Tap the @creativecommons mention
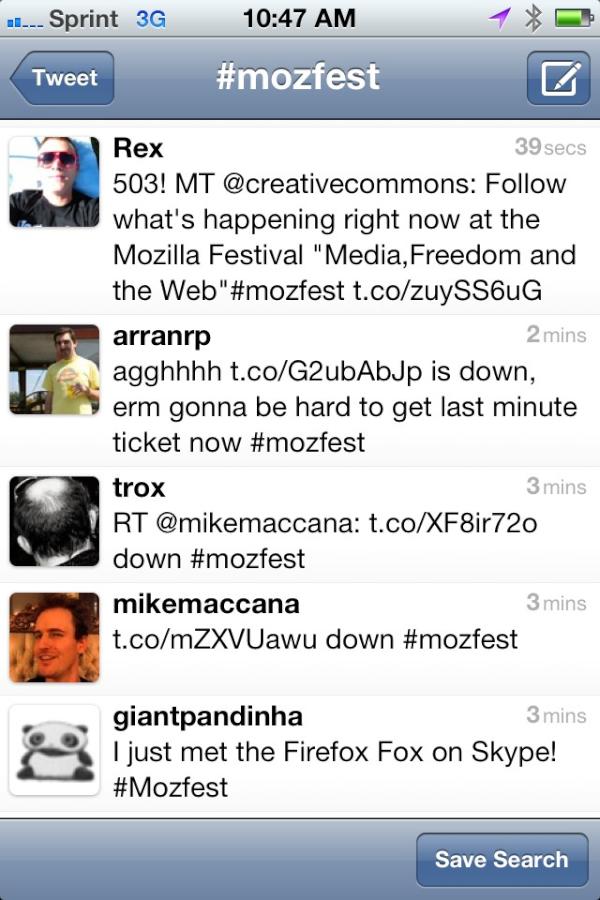This screenshot has height=900, width=600. [x=349, y=184]
